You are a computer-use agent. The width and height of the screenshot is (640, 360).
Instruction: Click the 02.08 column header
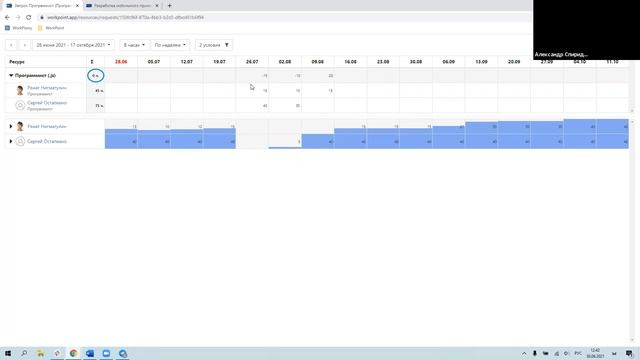[285, 62]
